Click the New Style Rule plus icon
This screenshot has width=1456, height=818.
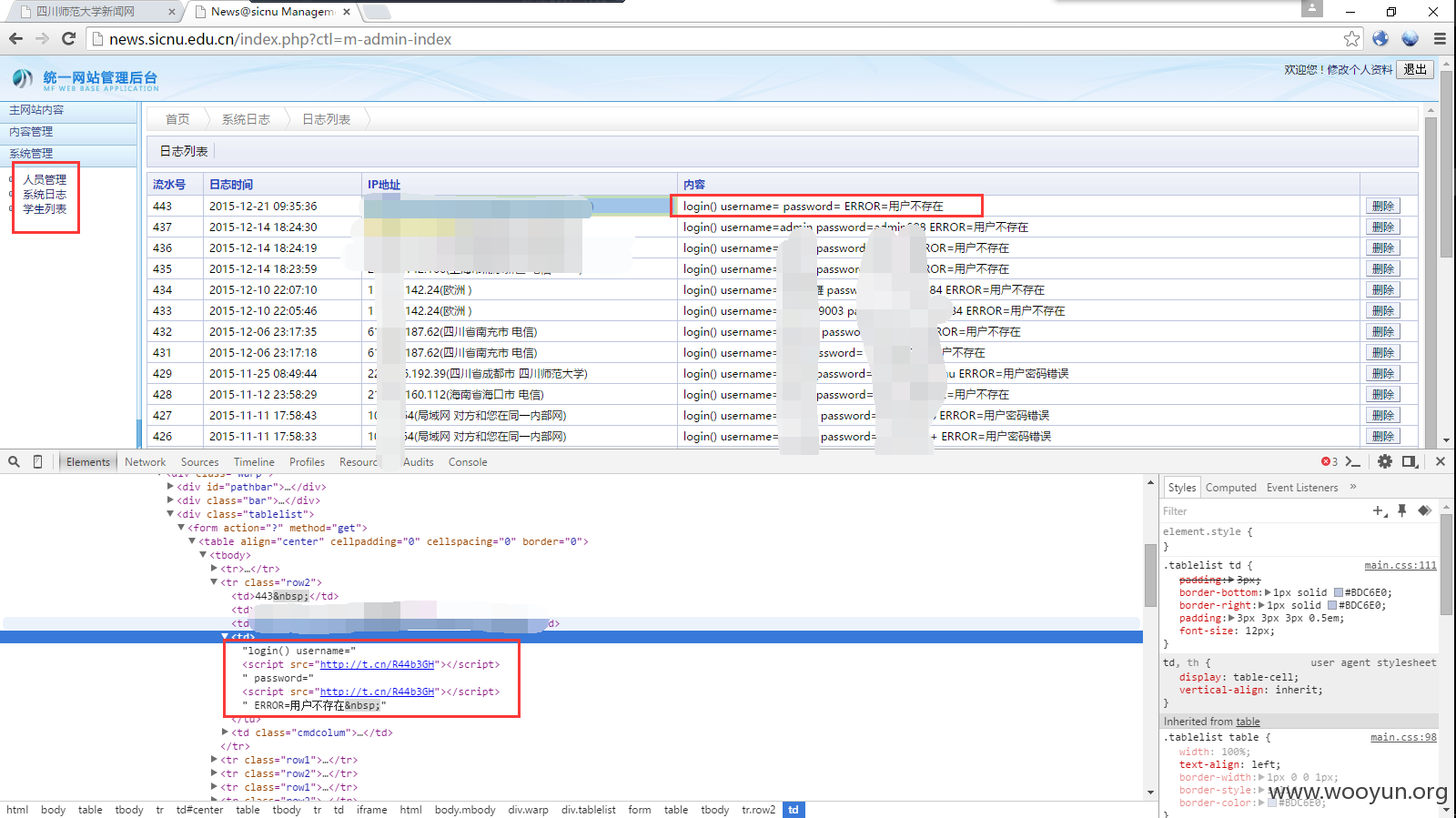pyautogui.click(x=1380, y=511)
